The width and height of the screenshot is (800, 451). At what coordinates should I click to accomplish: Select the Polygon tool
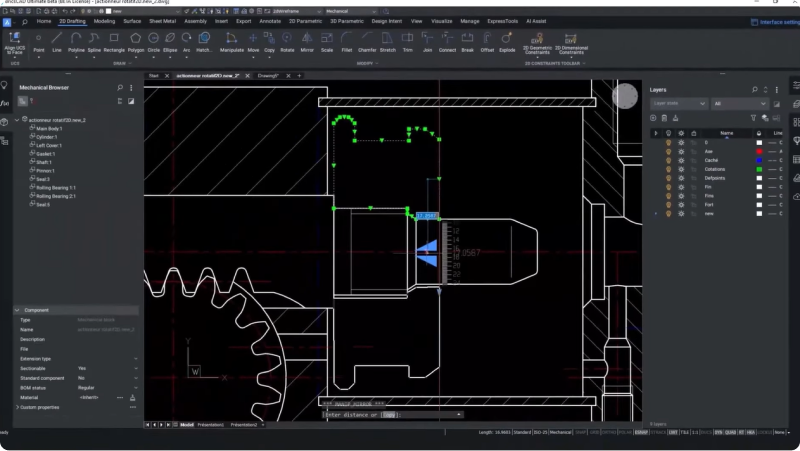tap(135, 42)
